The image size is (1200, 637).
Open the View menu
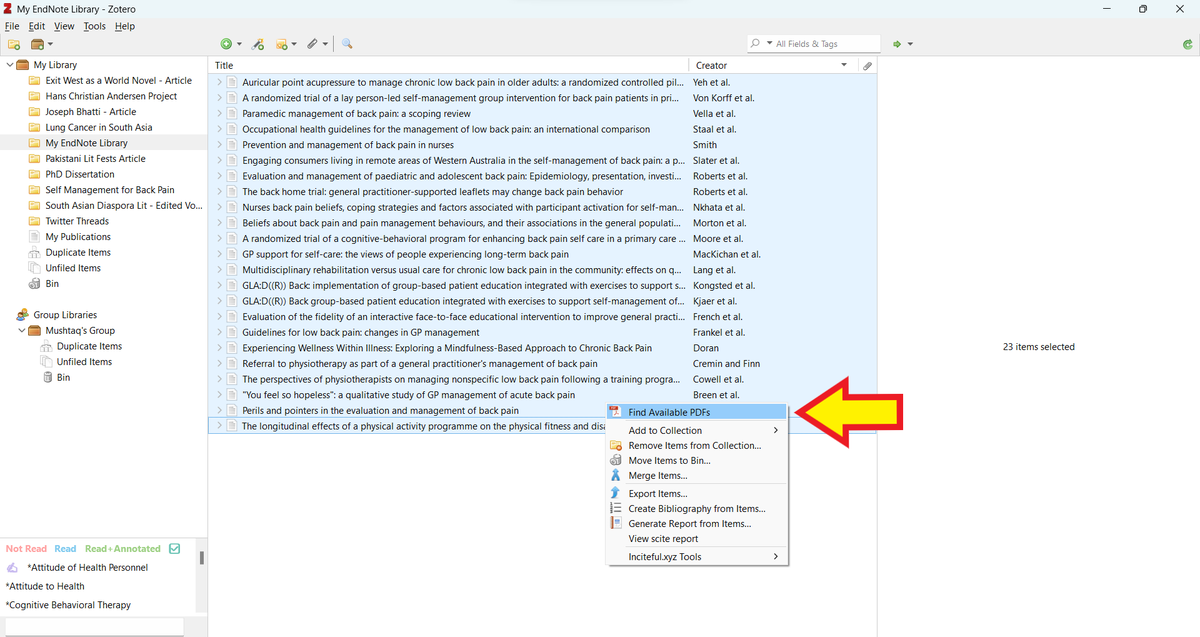coord(64,26)
